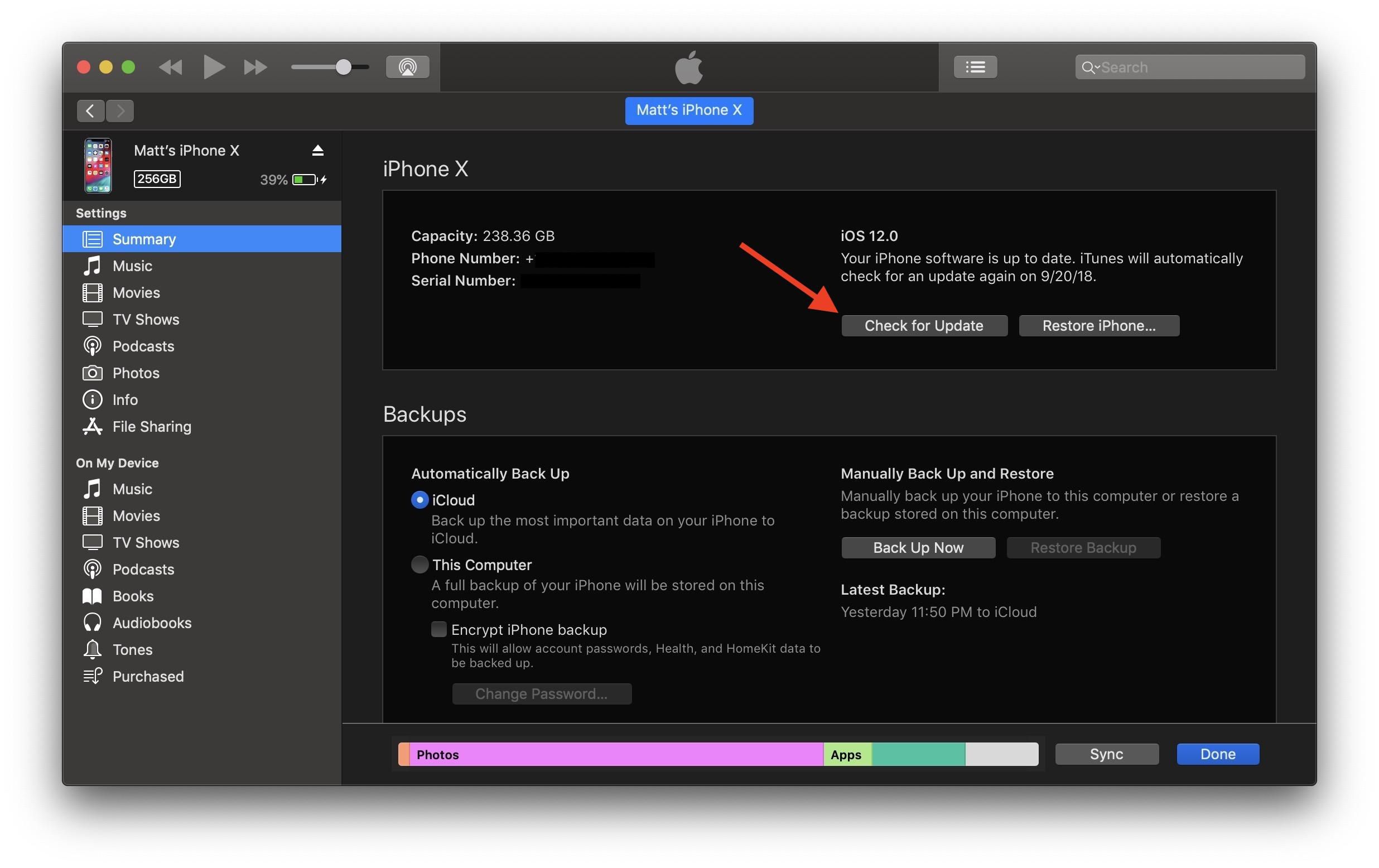
Task: Select the iCloud backup radio button
Action: [x=420, y=500]
